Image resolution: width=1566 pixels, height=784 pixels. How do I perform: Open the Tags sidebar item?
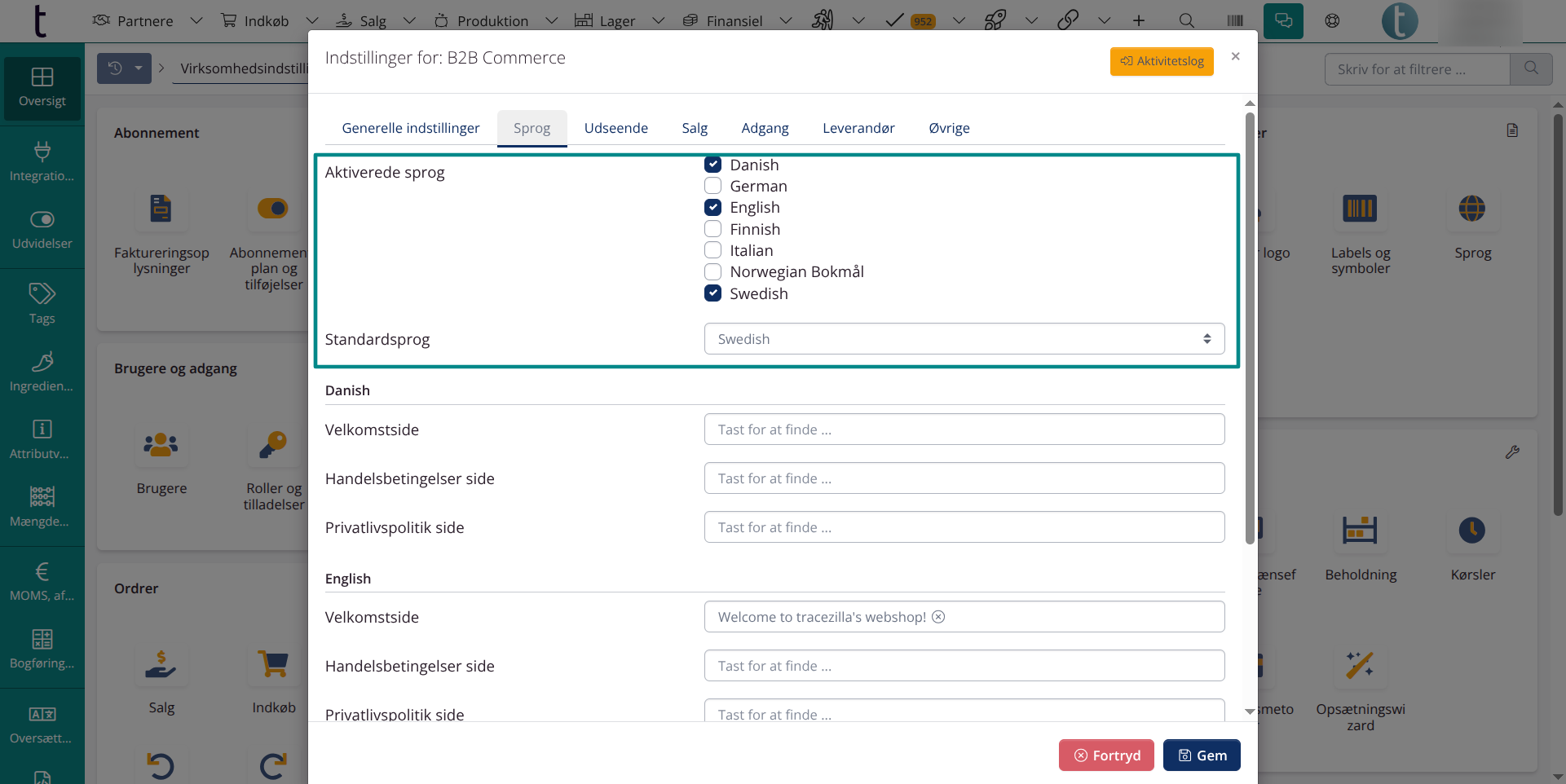42,303
